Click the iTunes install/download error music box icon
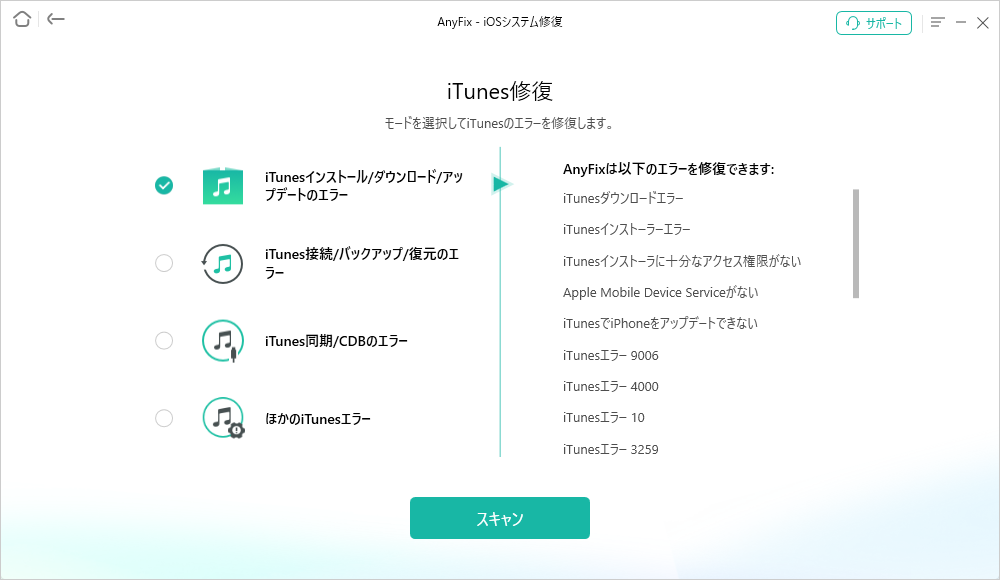 (223, 186)
